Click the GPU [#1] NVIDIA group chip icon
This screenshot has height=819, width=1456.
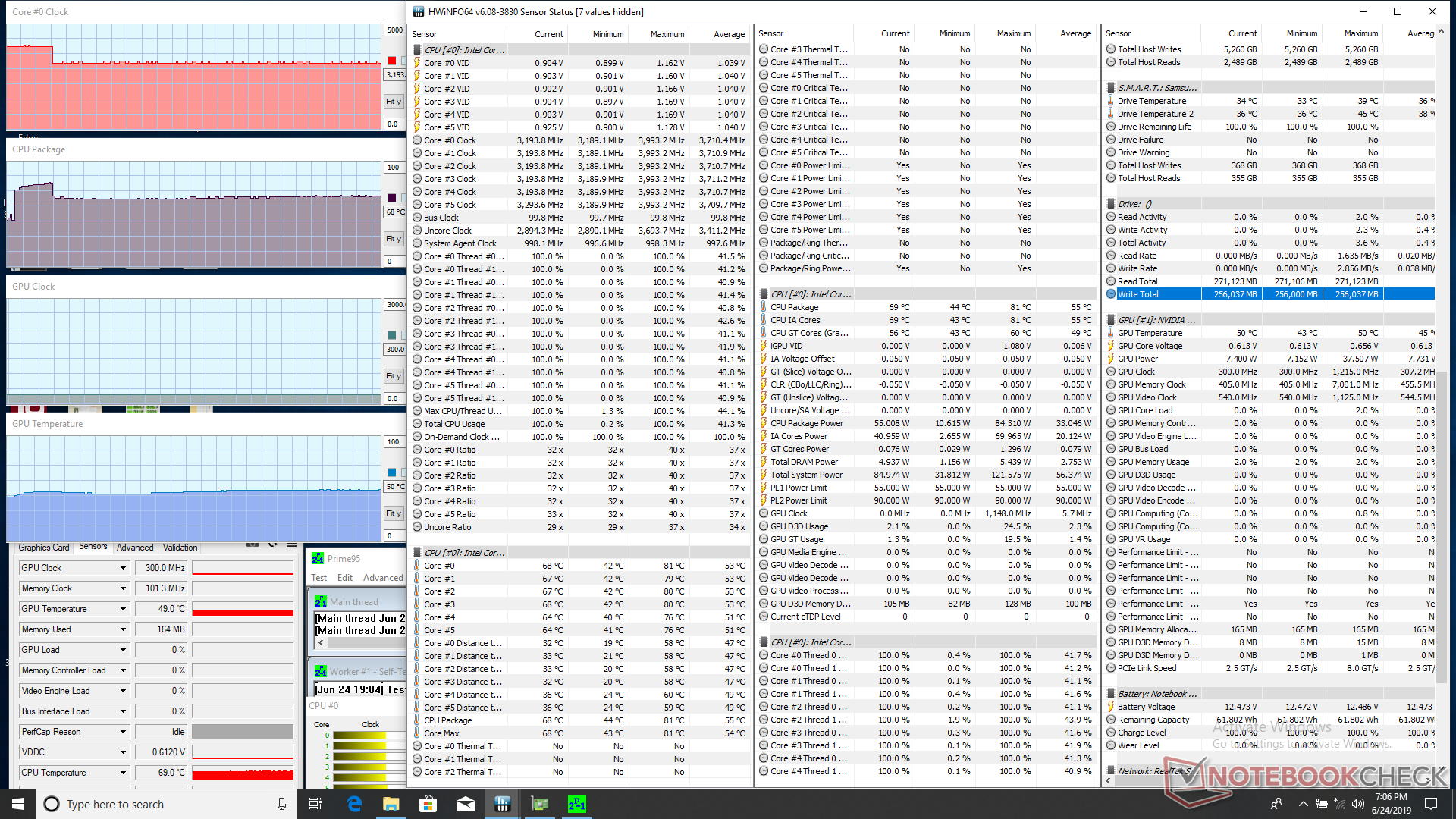(x=1110, y=320)
